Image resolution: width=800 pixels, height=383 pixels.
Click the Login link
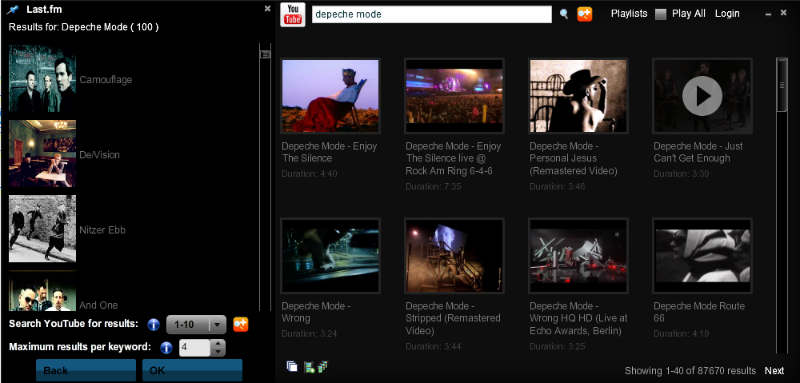(727, 14)
